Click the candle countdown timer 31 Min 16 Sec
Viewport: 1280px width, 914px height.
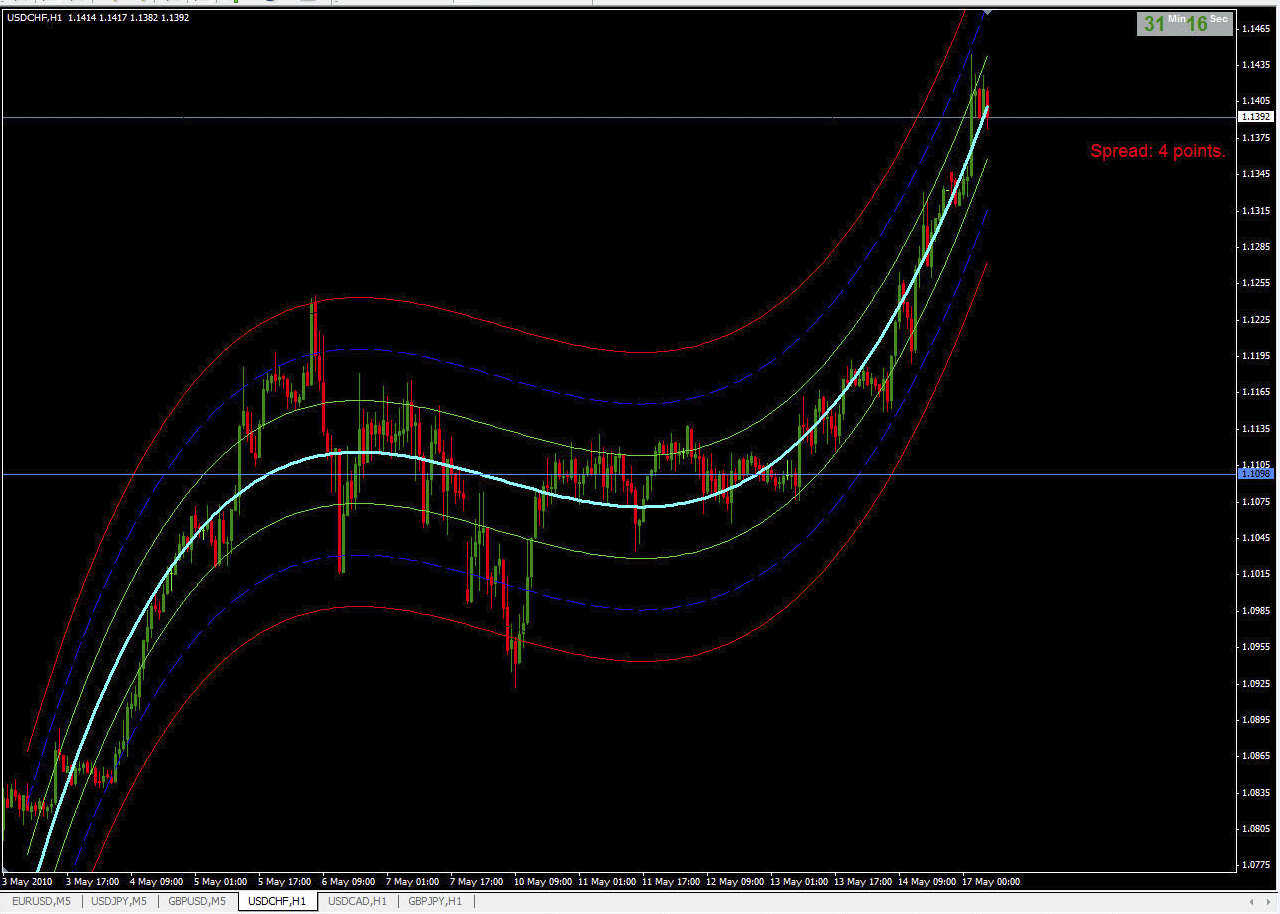(x=1184, y=23)
